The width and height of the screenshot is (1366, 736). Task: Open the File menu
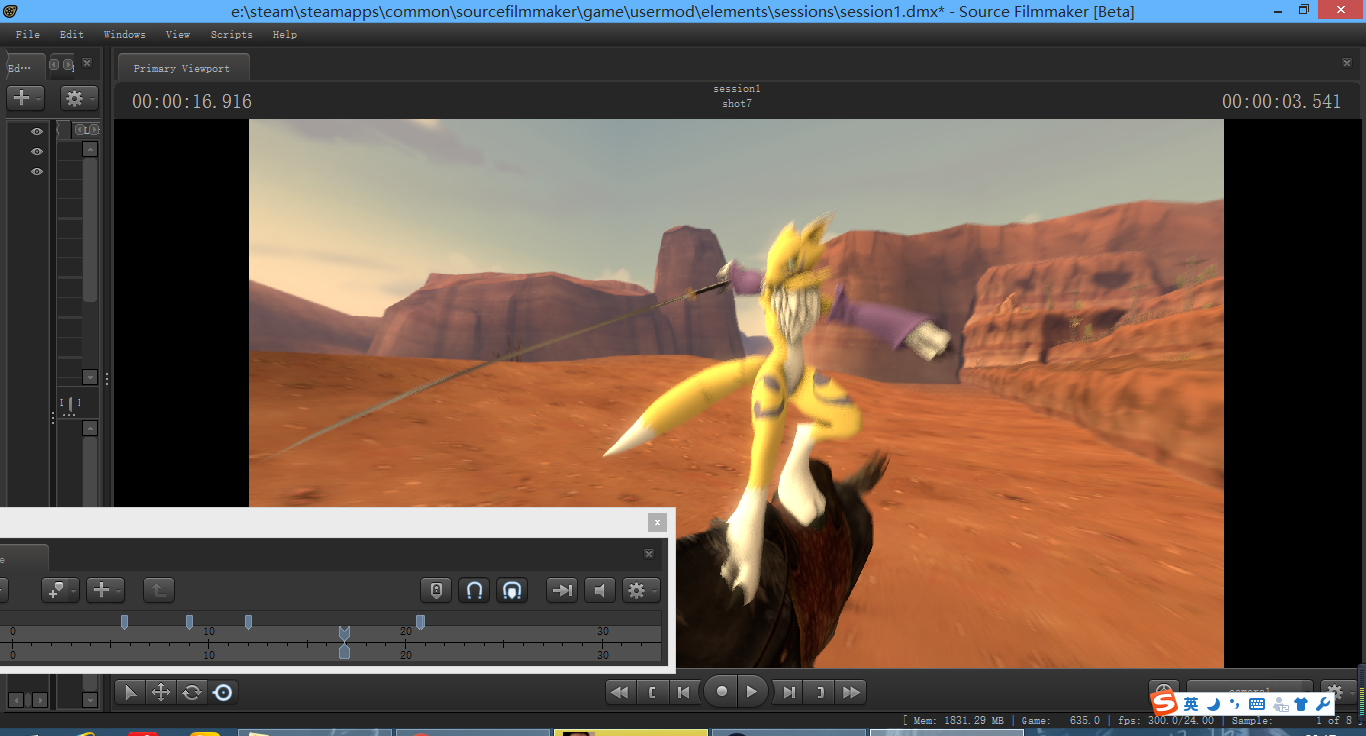tap(27, 34)
